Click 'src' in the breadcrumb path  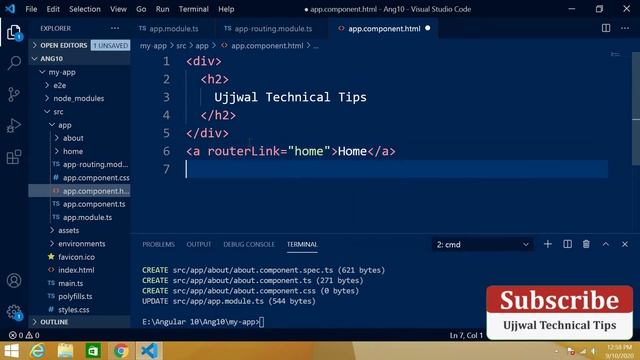pos(181,46)
